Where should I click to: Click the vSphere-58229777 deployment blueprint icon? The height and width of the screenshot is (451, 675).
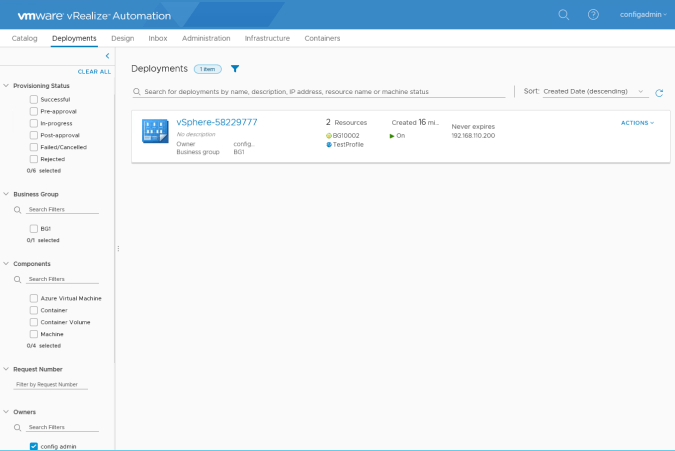[x=155, y=131]
